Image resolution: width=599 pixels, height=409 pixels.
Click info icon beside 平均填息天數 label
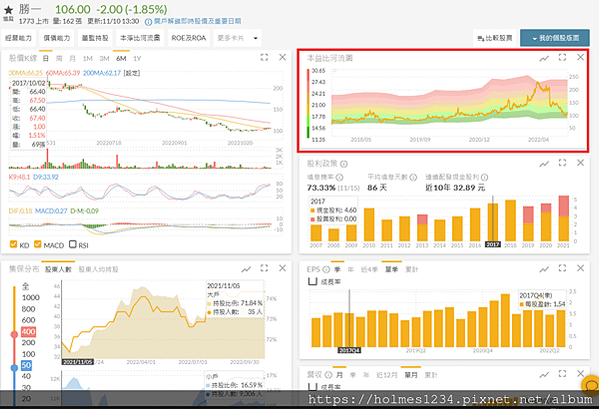point(413,177)
